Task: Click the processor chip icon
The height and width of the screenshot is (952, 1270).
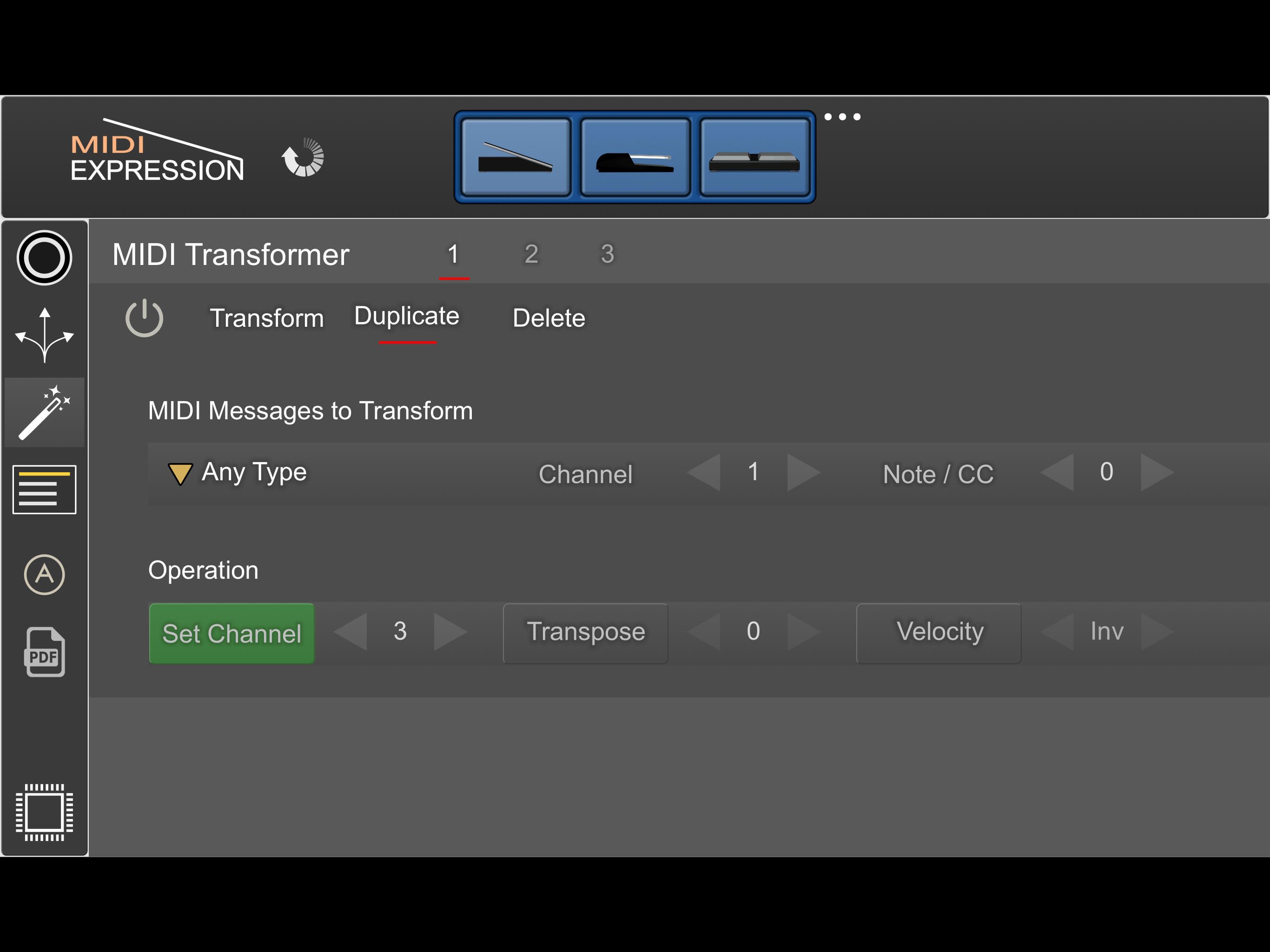Action: (x=44, y=812)
